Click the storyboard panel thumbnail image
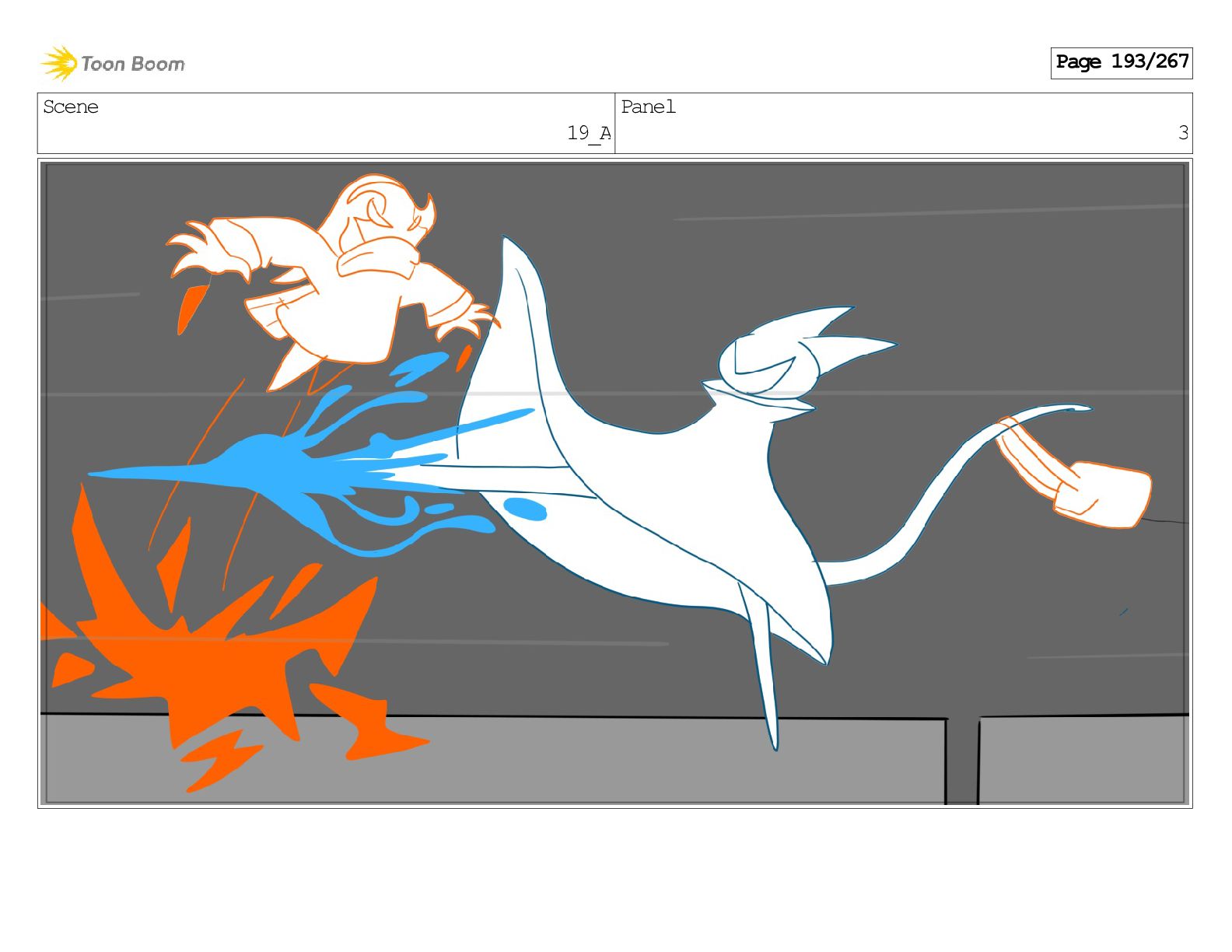 [x=614, y=483]
